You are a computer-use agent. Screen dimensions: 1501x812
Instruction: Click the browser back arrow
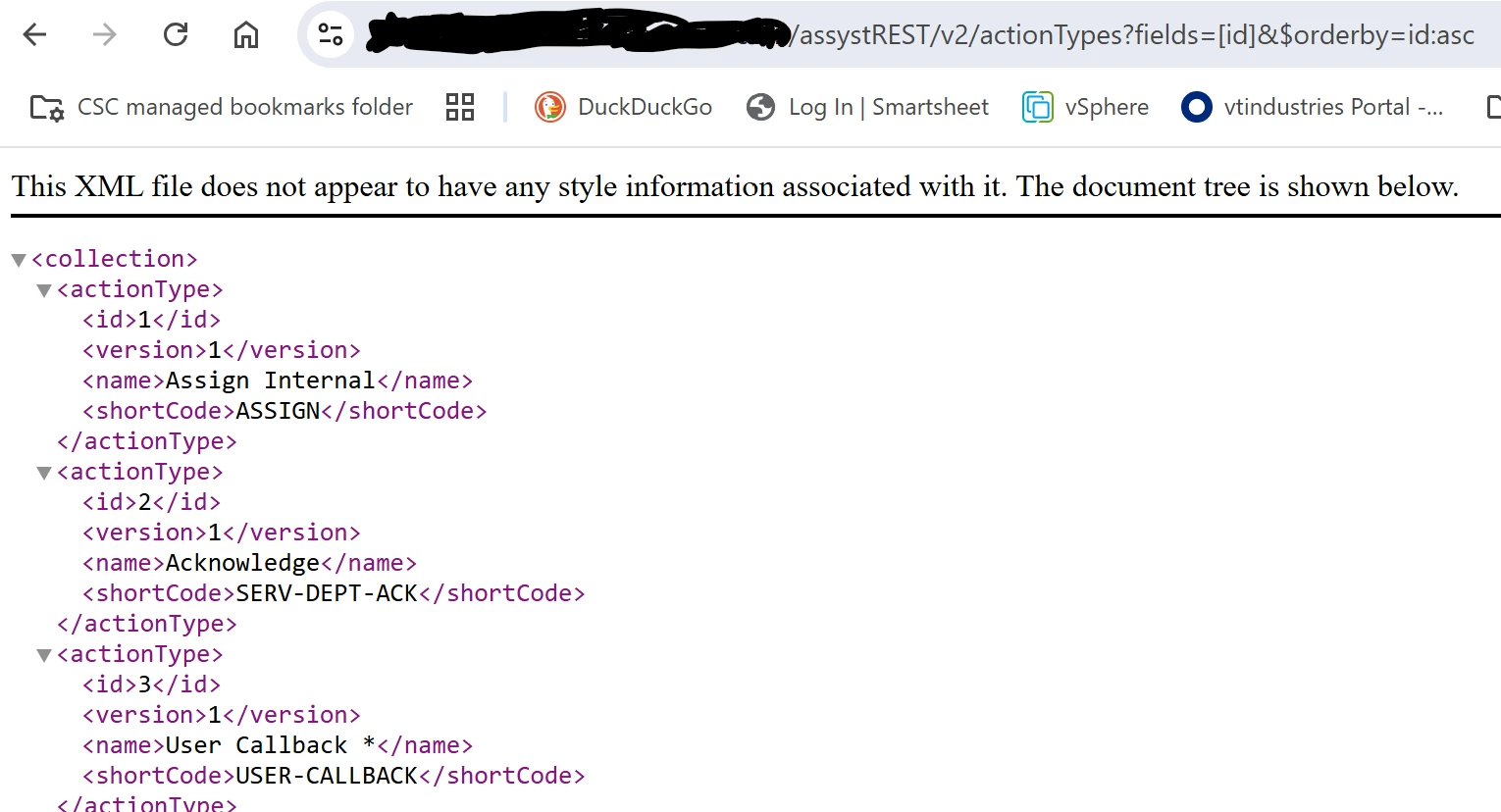(x=35, y=35)
